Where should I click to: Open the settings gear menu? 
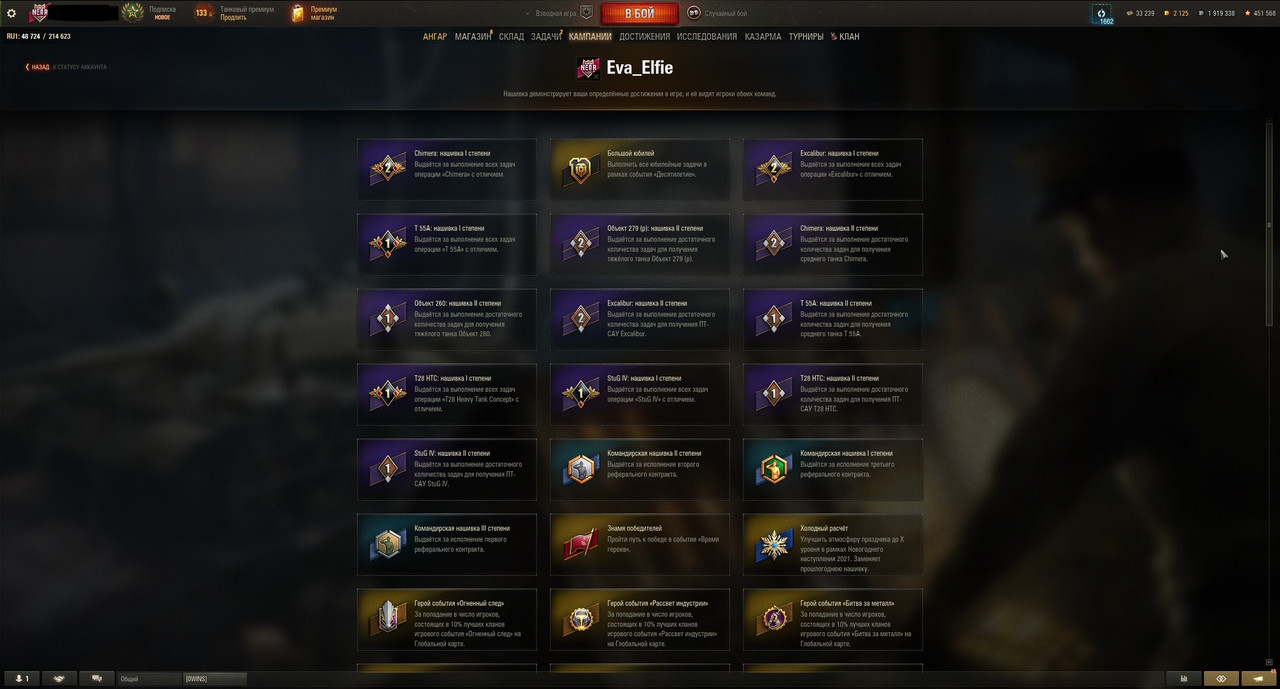12,13
